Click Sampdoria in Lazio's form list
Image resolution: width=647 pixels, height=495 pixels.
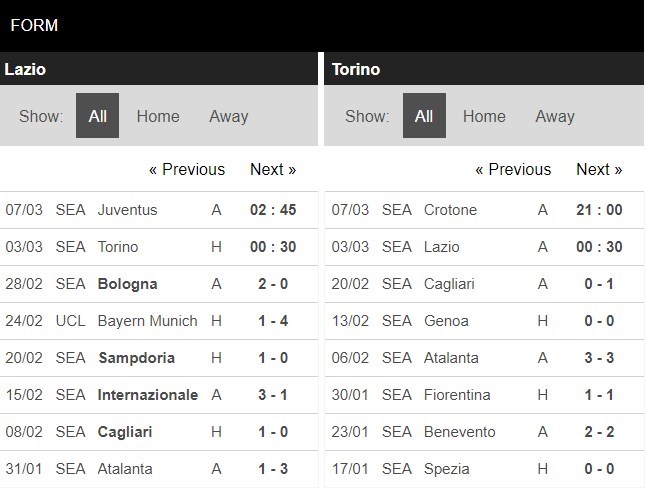pyautogui.click(x=136, y=358)
